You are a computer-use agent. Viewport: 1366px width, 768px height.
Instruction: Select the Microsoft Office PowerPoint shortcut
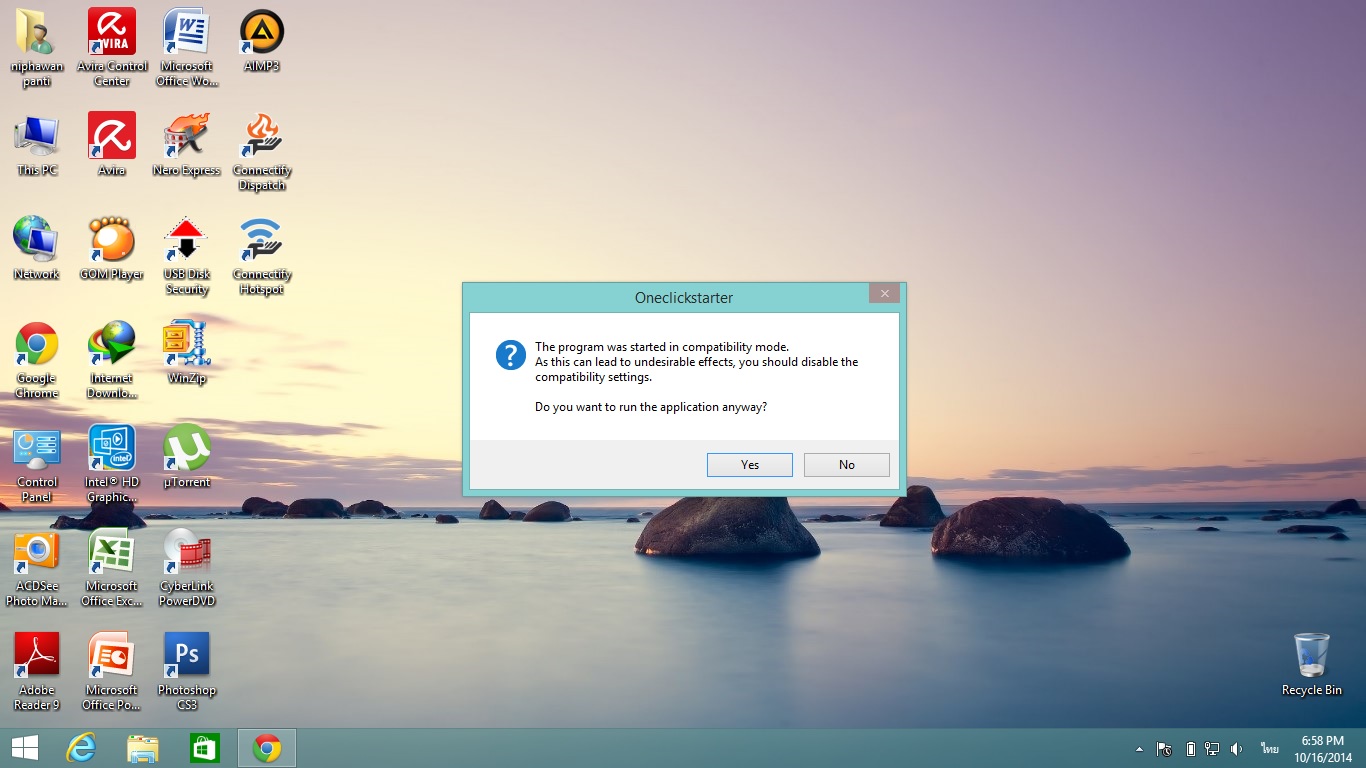tap(112, 670)
